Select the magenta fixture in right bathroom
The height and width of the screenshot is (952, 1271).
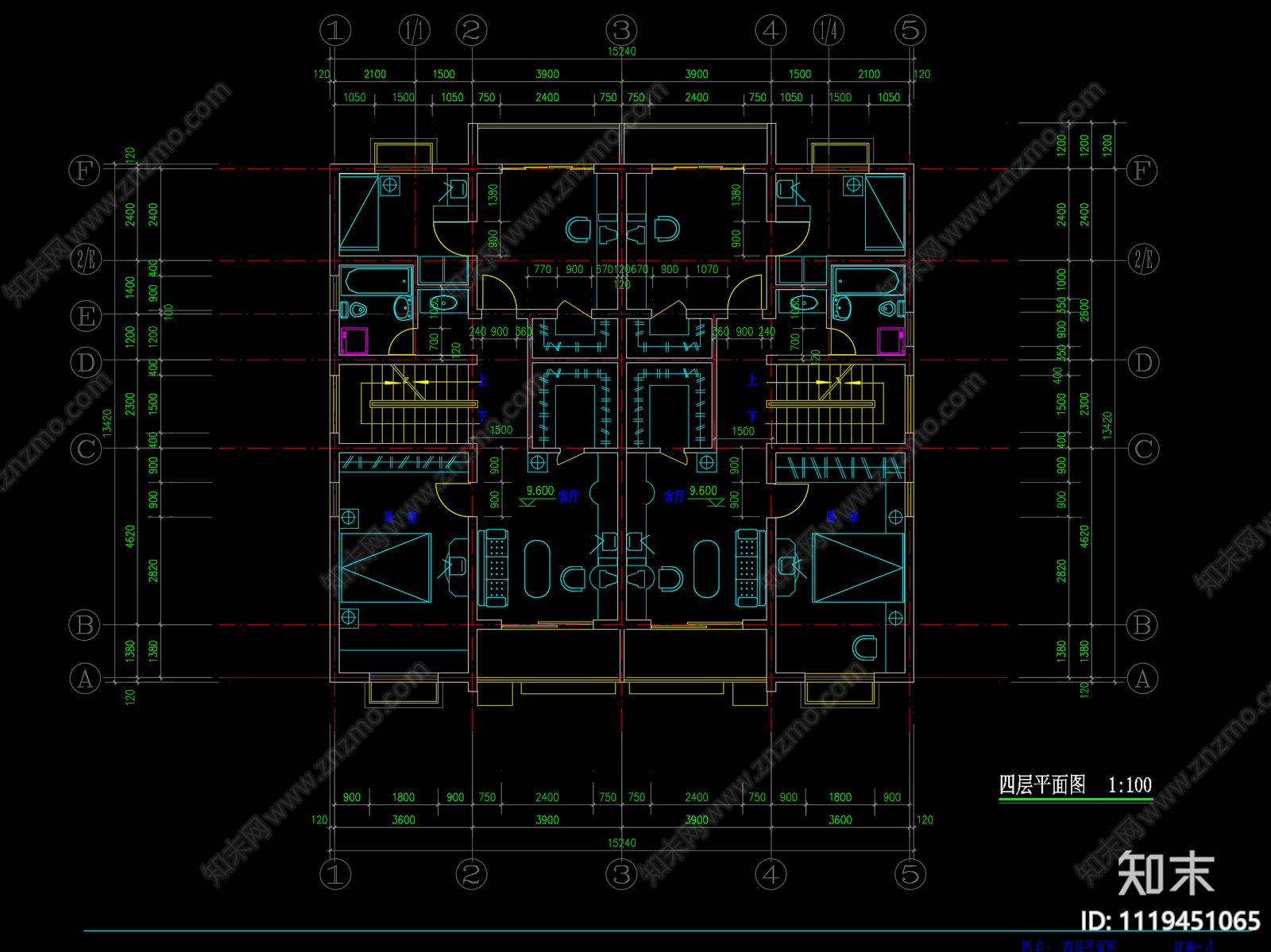click(x=890, y=341)
